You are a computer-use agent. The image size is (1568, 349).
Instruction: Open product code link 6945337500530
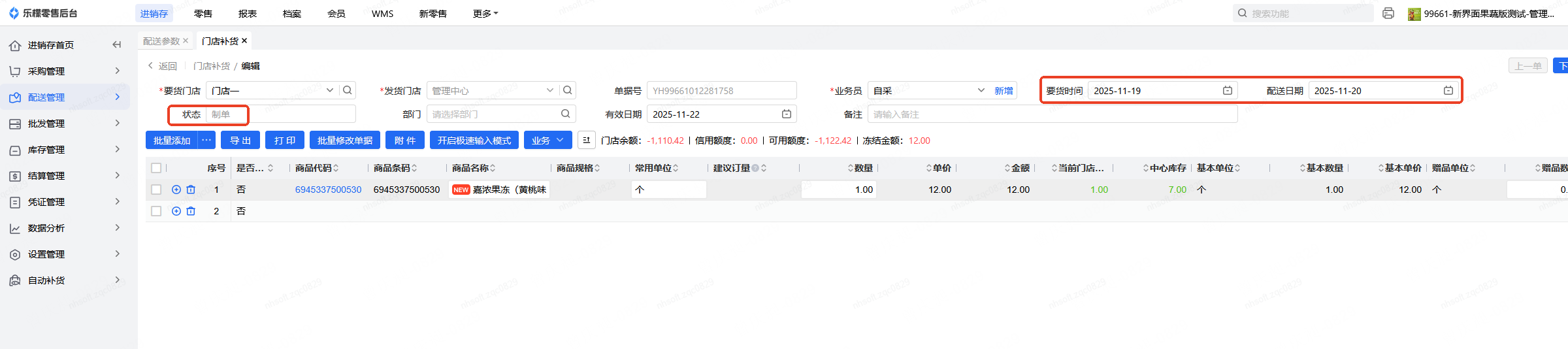point(328,190)
